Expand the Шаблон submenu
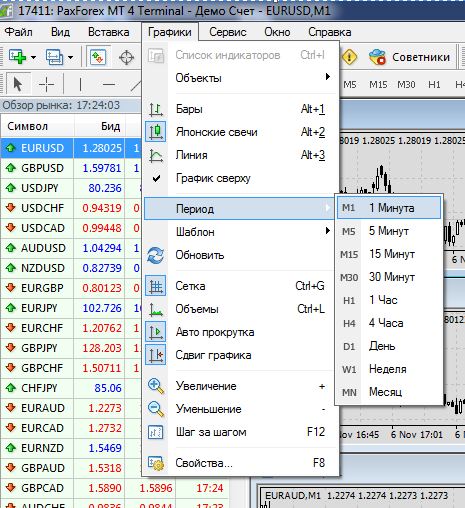The image size is (465, 508). (x=240, y=232)
